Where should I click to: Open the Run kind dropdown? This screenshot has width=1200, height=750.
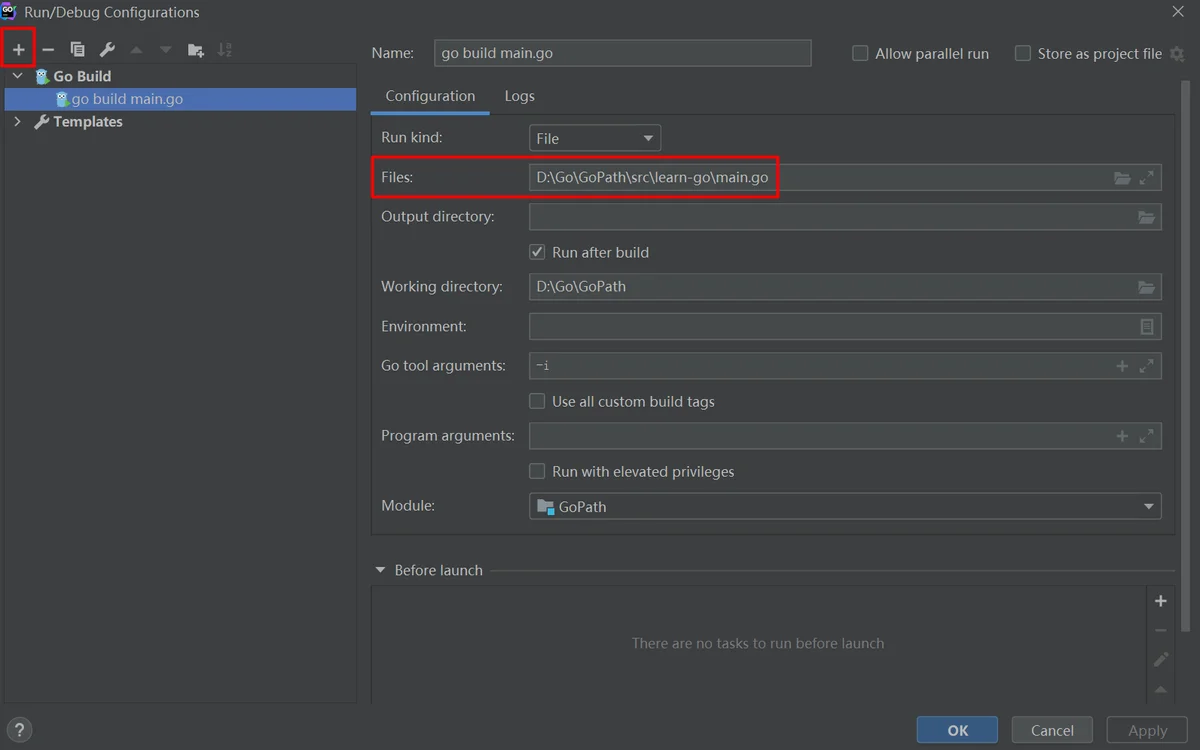click(x=595, y=138)
